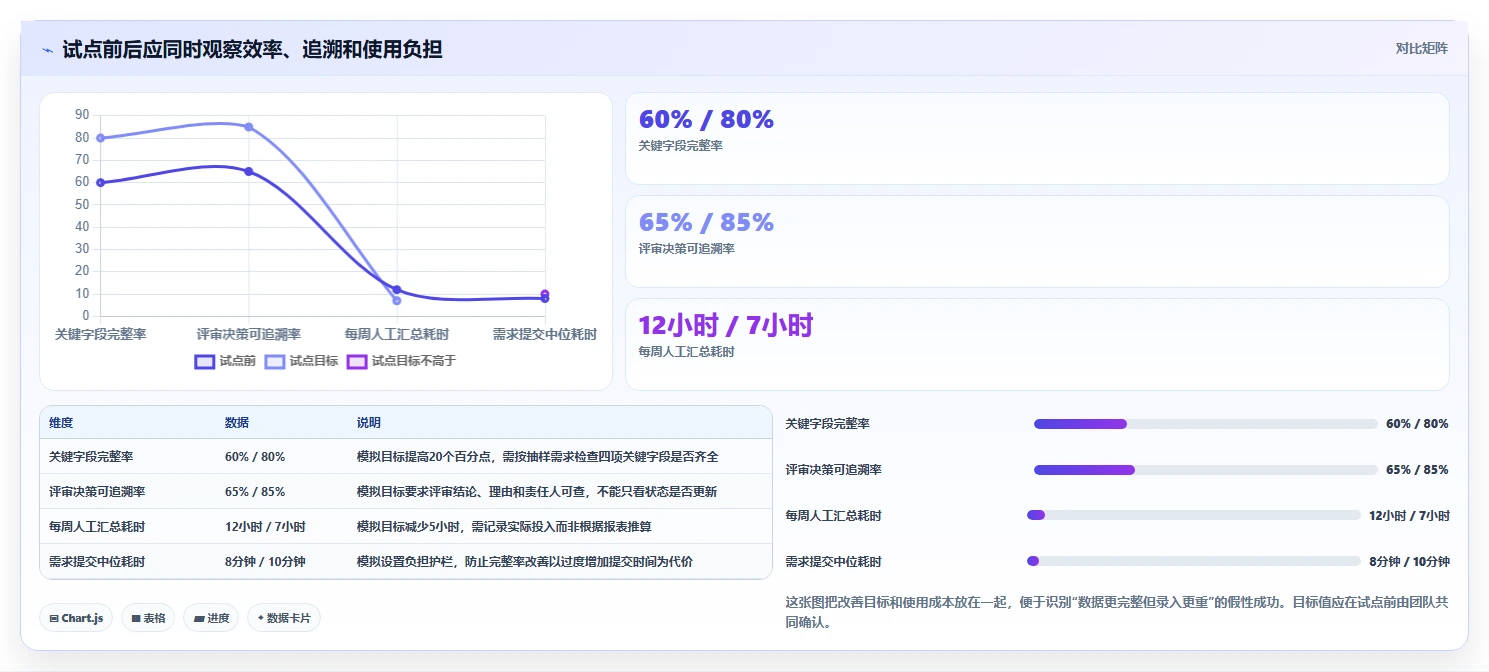The width and height of the screenshot is (1489, 672).
Task: Click the 进度 tag chip
Action: (211, 618)
